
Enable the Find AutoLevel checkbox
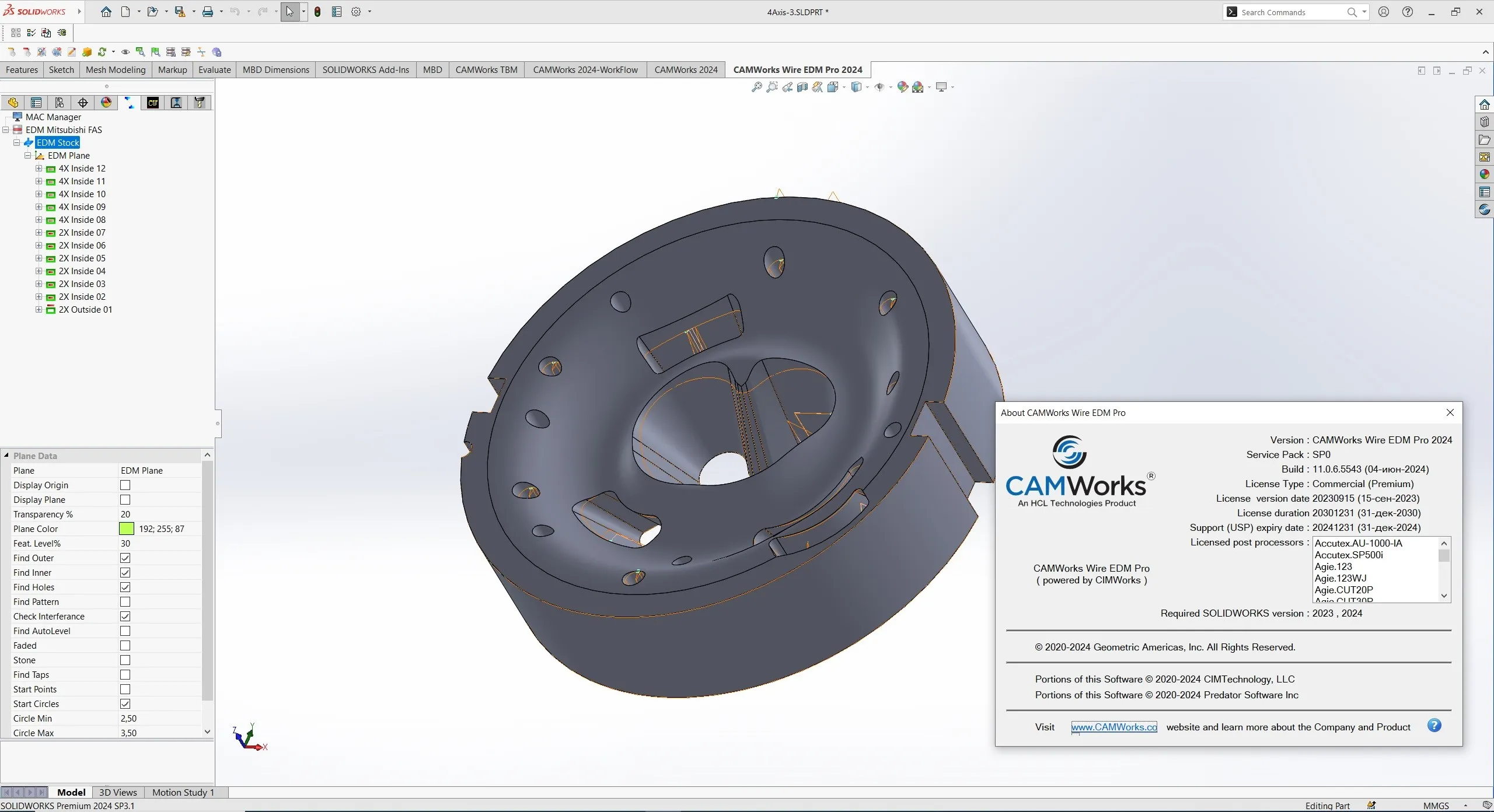point(125,631)
